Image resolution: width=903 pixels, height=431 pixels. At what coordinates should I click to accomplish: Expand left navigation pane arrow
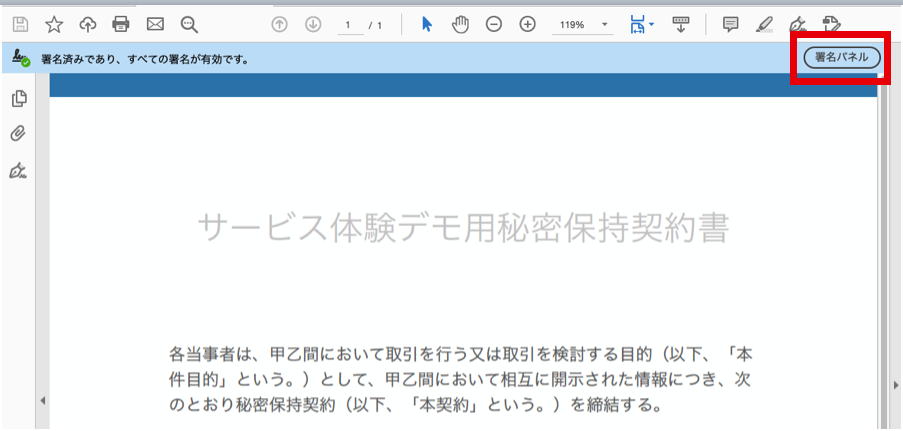[x=42, y=400]
